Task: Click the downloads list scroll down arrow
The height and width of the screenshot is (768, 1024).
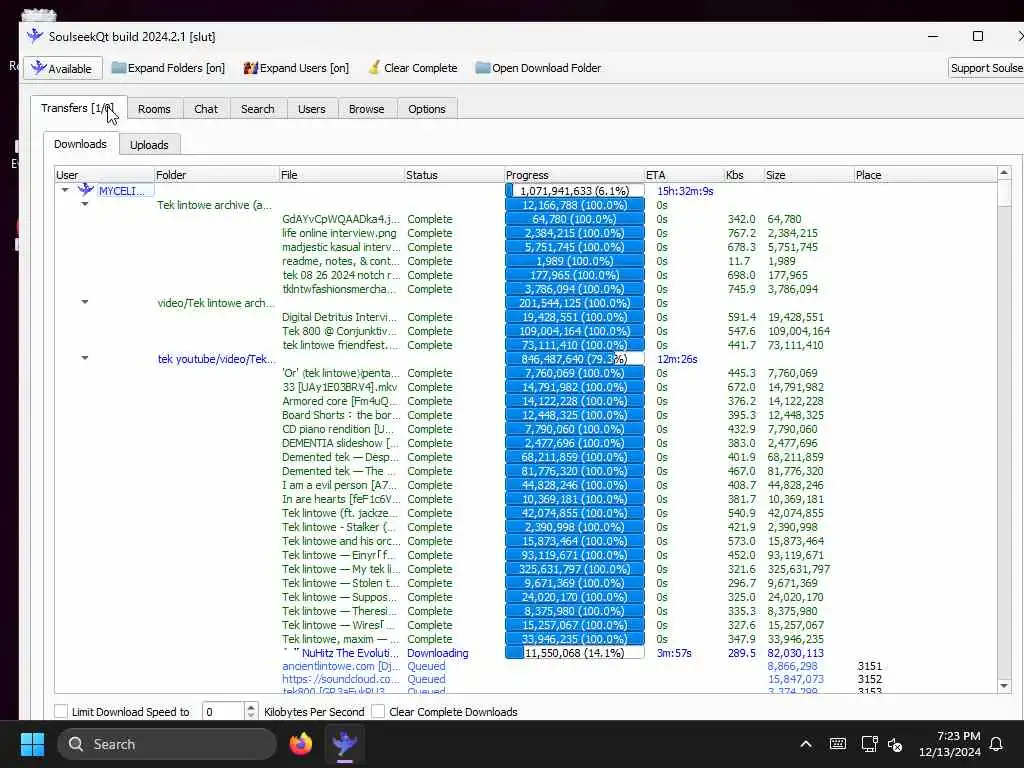Action: pyautogui.click(x=1004, y=685)
